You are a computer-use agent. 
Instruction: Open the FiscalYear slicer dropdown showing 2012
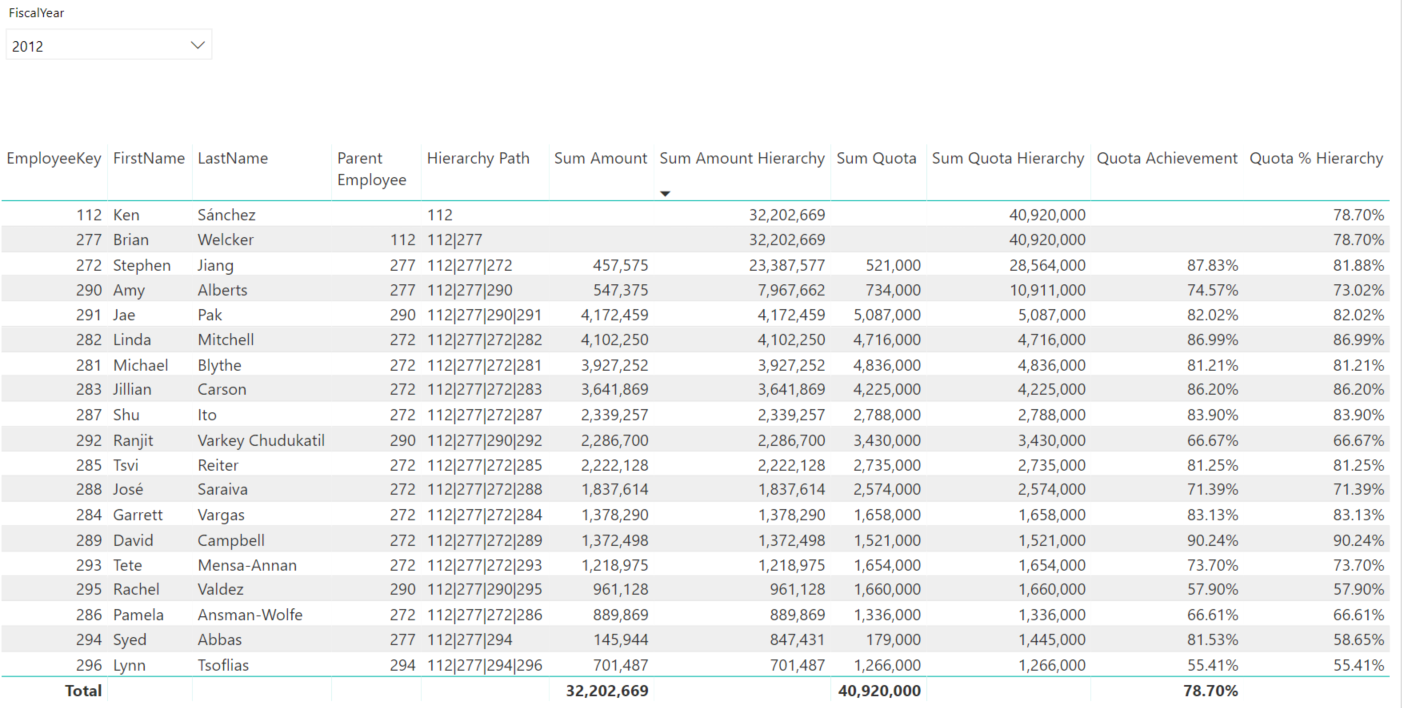point(109,45)
